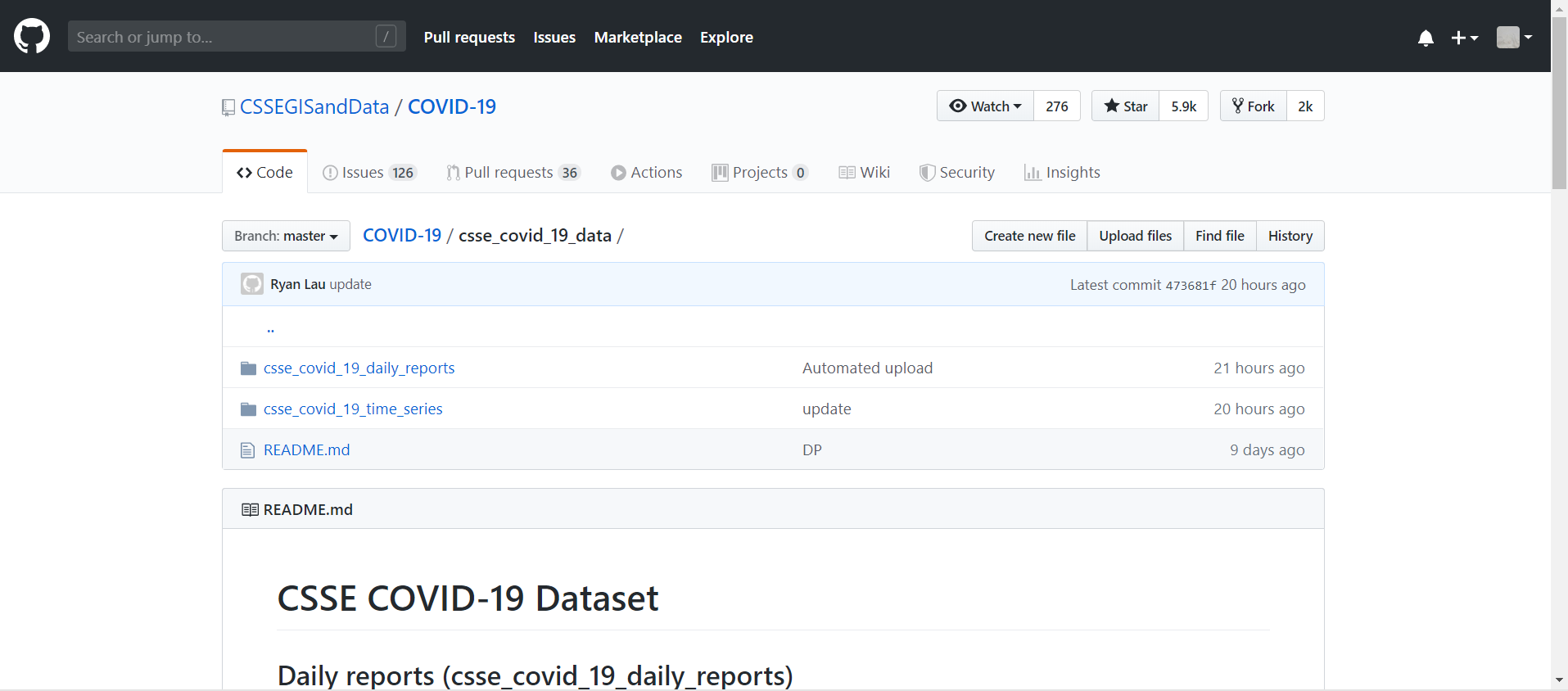Click the repository book icon

[x=228, y=107]
